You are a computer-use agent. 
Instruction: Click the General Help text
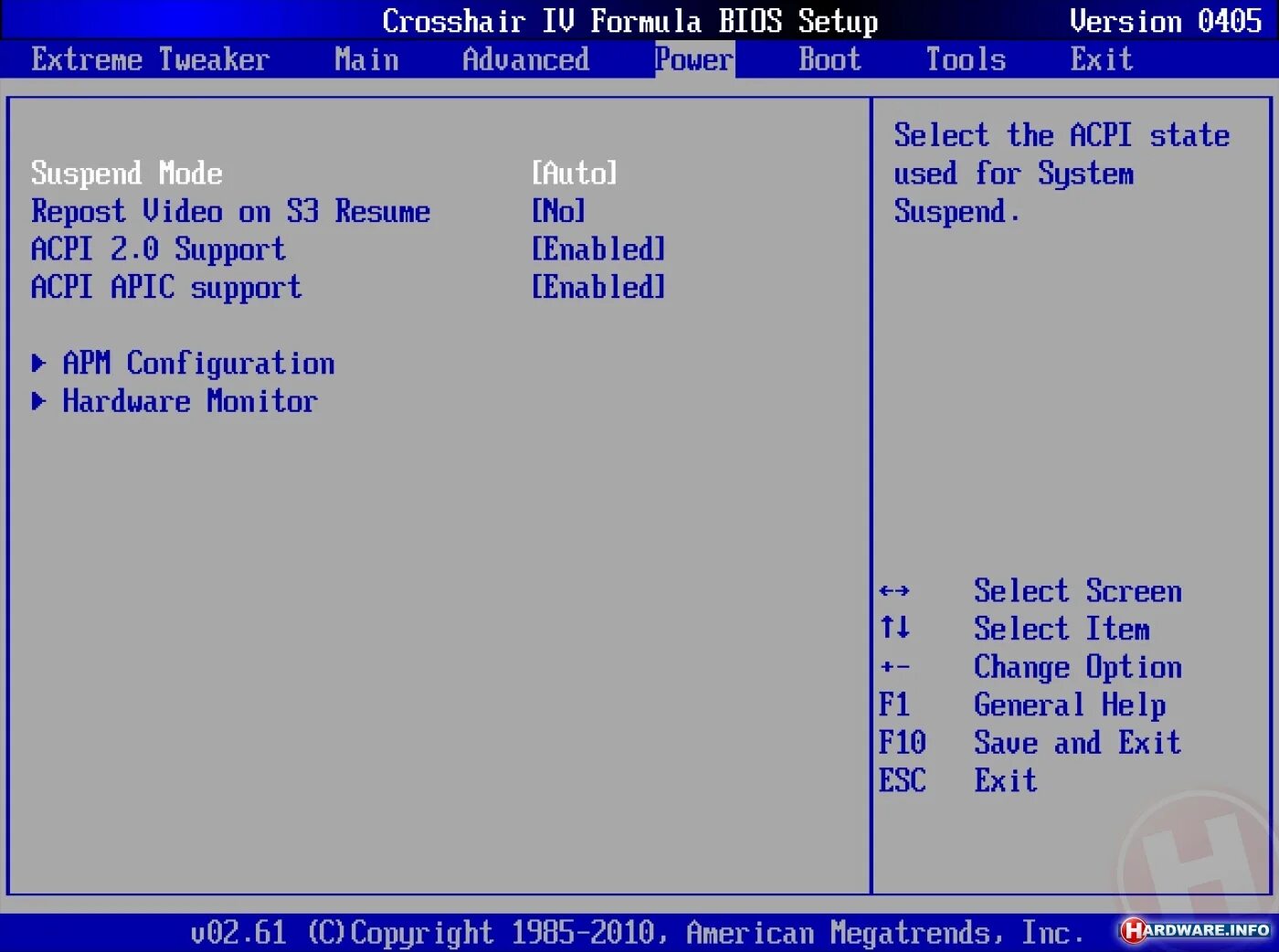point(1070,705)
